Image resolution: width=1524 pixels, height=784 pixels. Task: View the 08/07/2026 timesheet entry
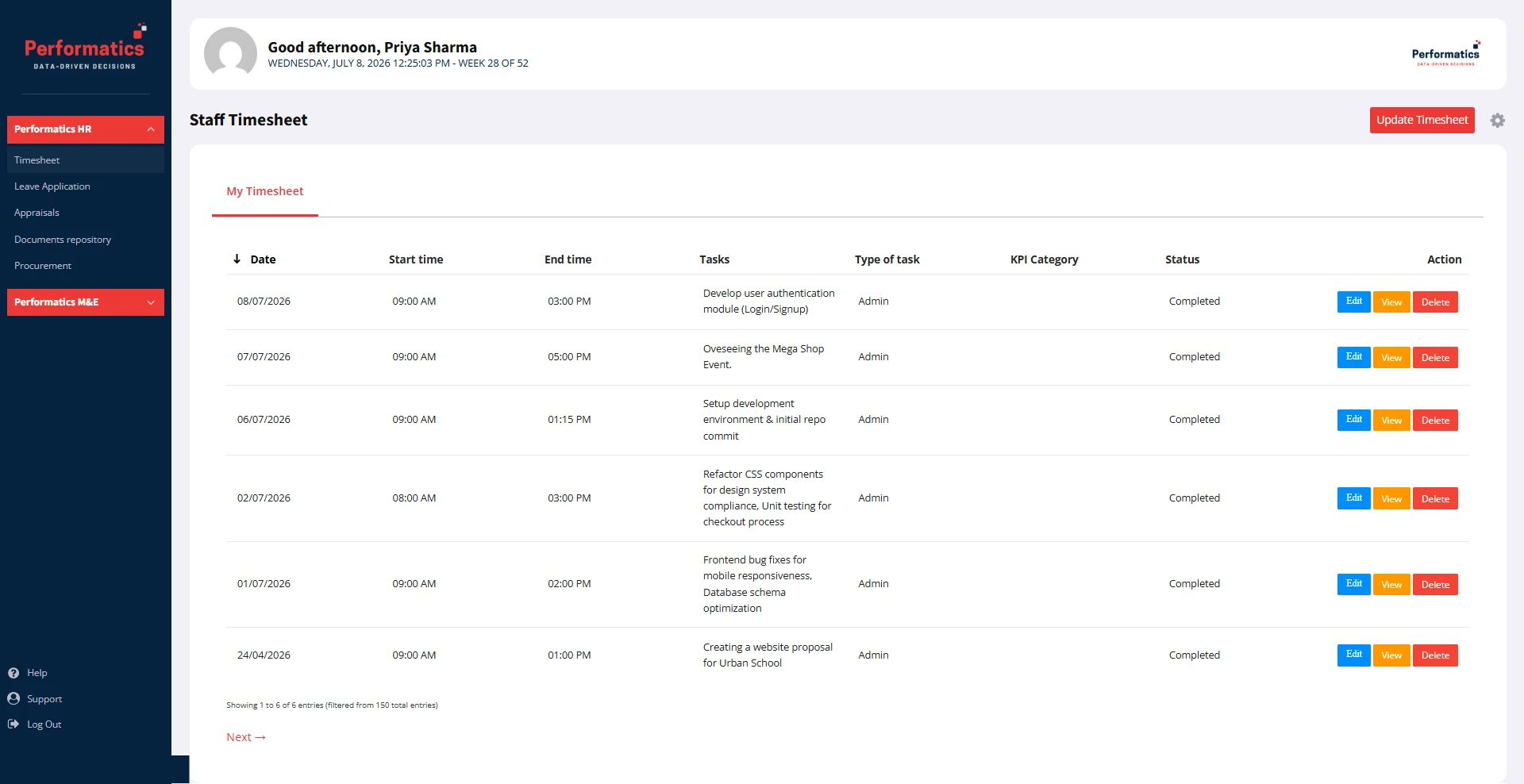(x=1391, y=302)
